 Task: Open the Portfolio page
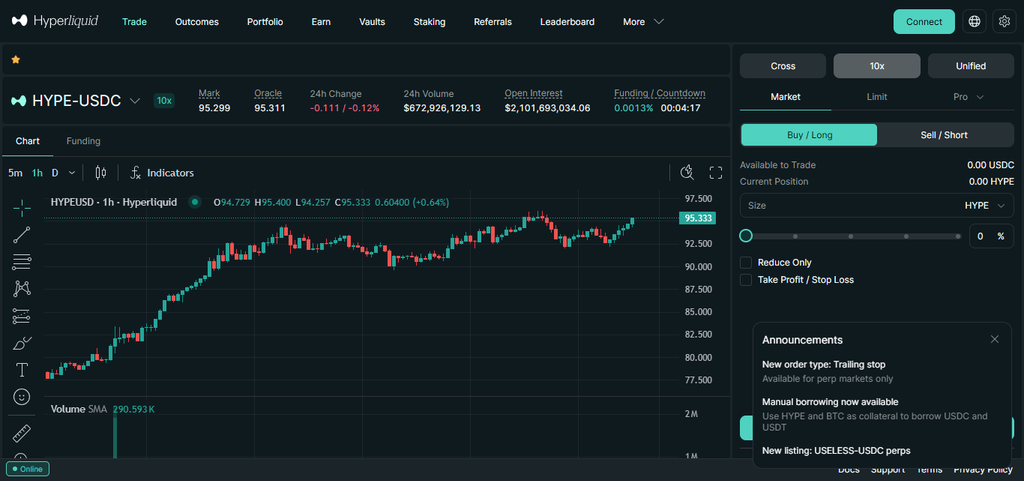(265, 22)
